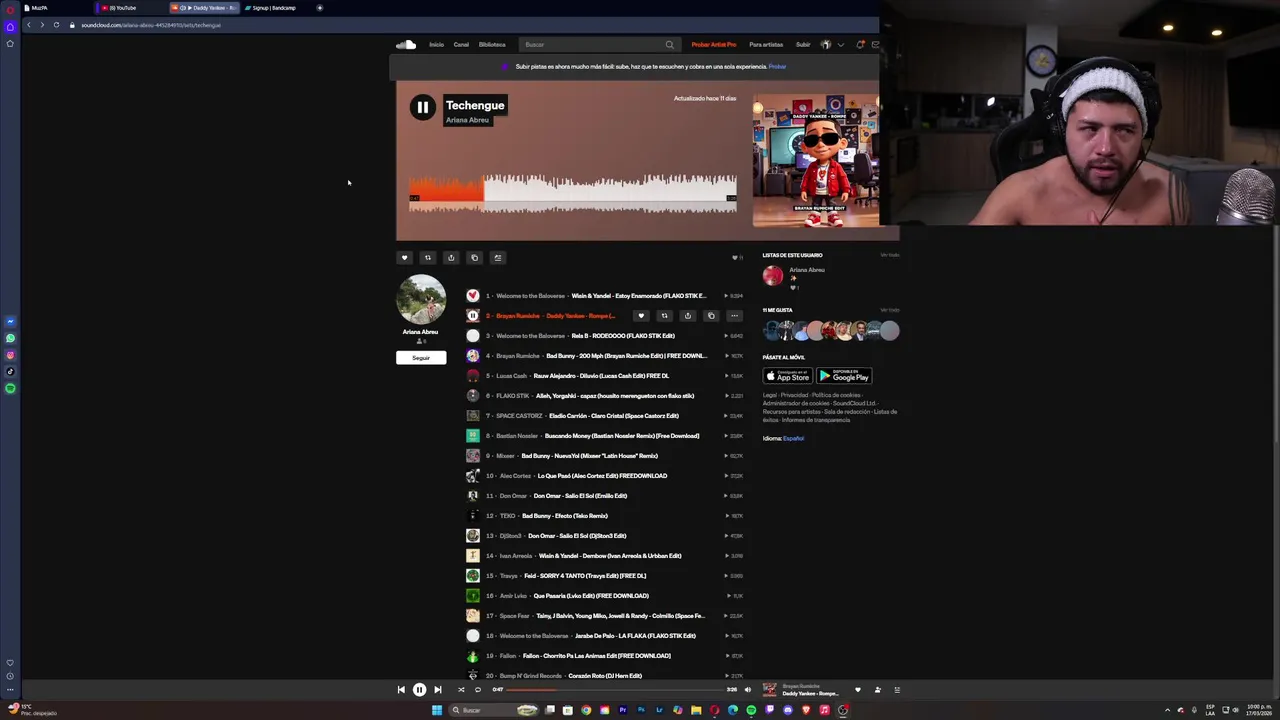Pause the Techengue playlist with the large hero button
The height and width of the screenshot is (720, 1280).
422,107
